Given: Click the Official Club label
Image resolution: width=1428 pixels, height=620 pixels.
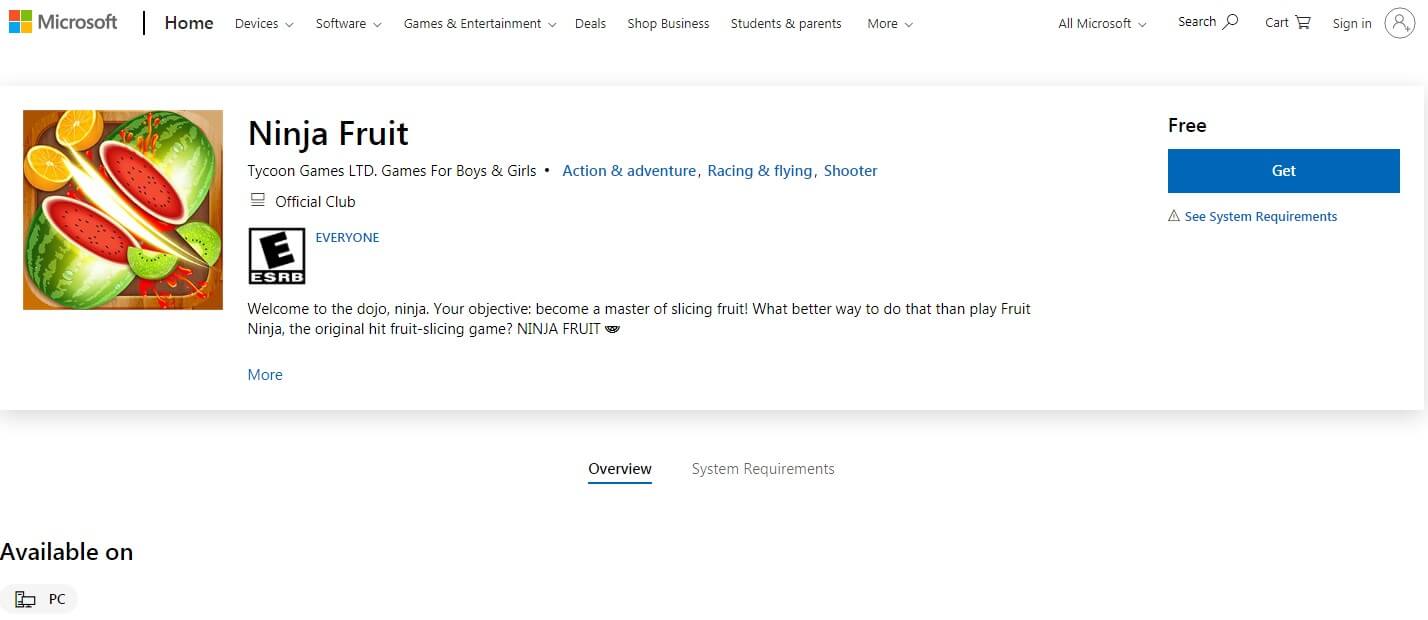Looking at the screenshot, I should click(x=315, y=202).
